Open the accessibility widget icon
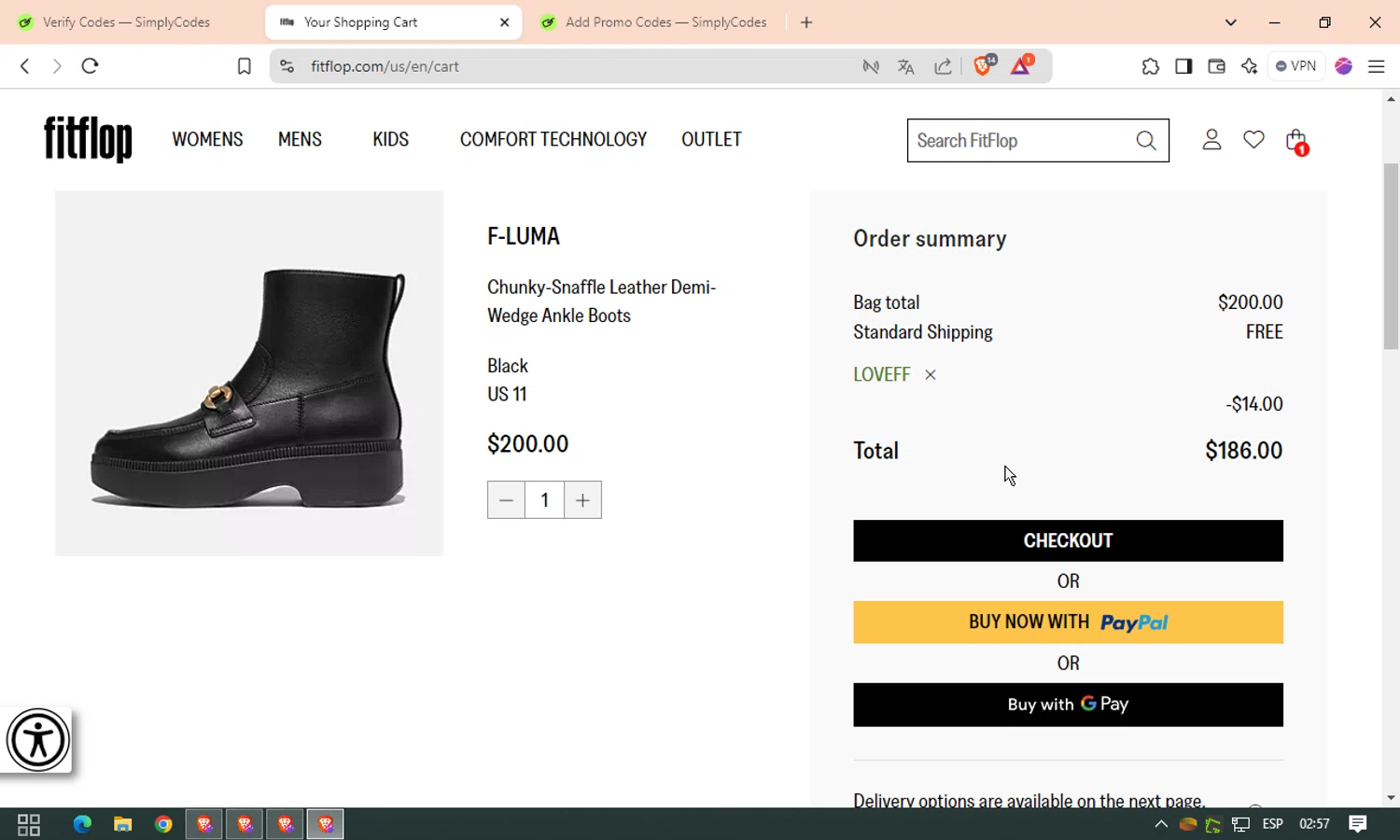Viewport: 1400px width, 840px height. [x=37, y=741]
